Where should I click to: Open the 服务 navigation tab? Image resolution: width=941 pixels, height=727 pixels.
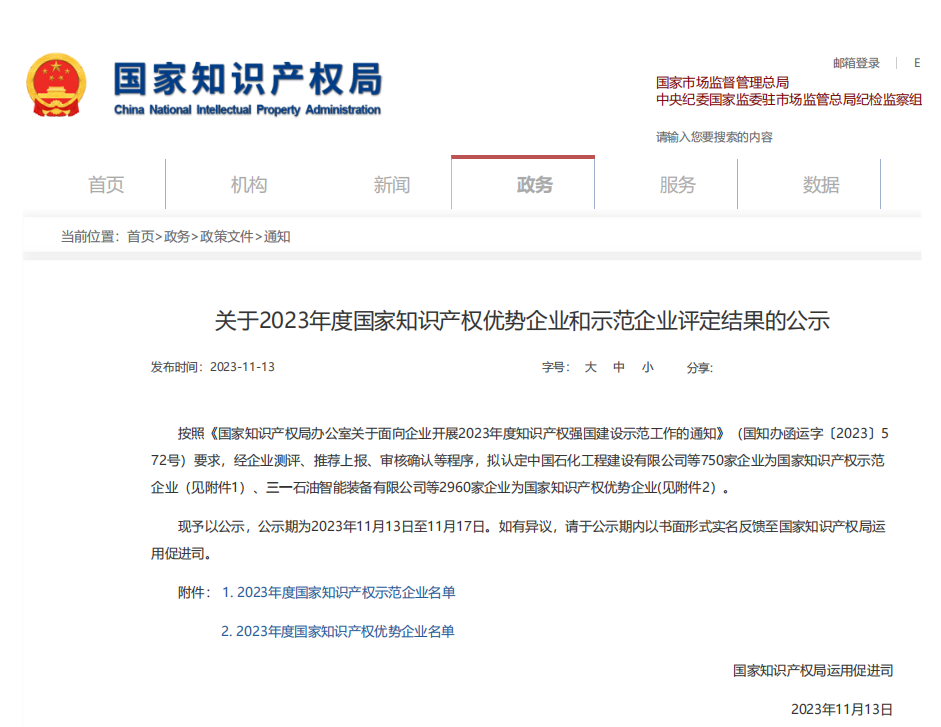coord(678,184)
